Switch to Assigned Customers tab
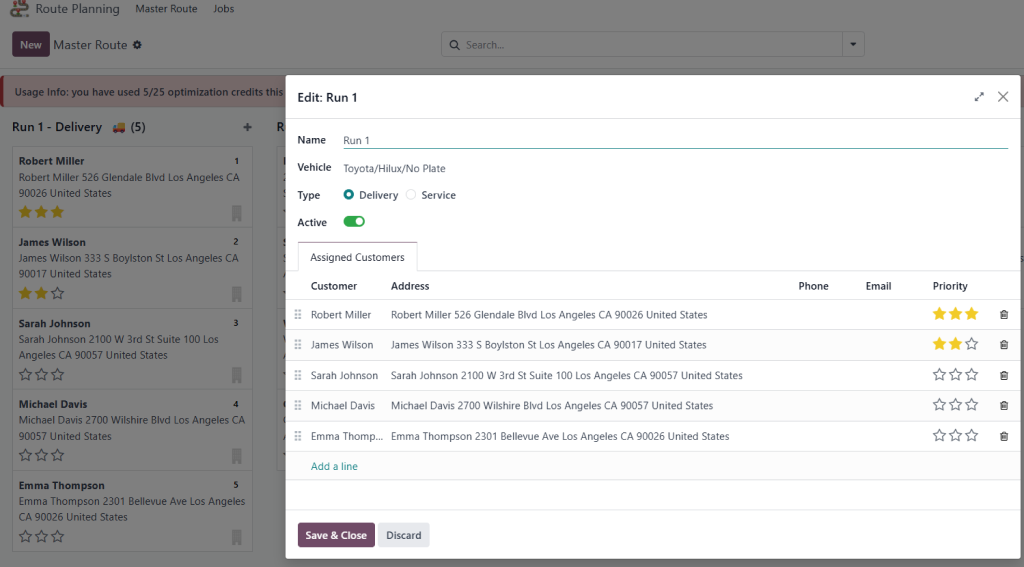This screenshot has height=567, width=1024. (357, 257)
